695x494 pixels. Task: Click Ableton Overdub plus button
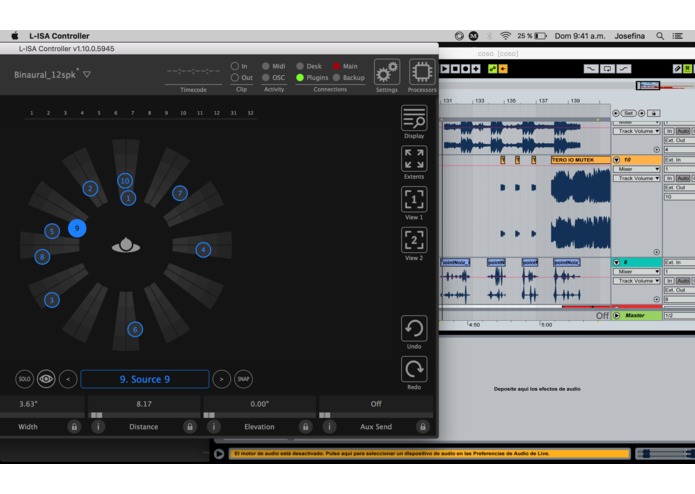[x=476, y=69]
